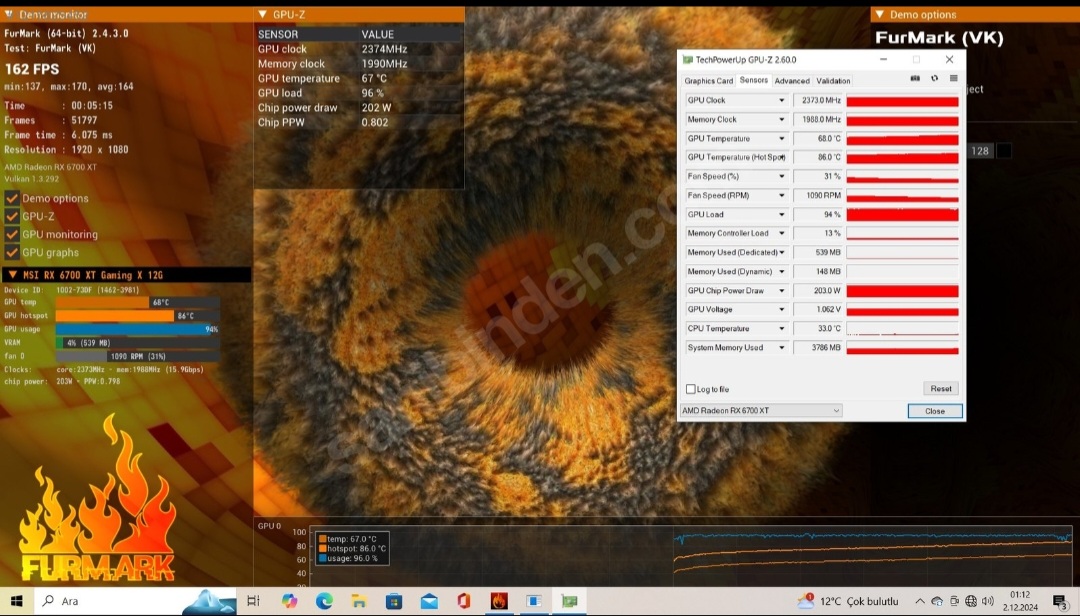Click the GPU-Z refresh icon
The image size is (1080, 616).
pyautogui.click(x=934, y=79)
